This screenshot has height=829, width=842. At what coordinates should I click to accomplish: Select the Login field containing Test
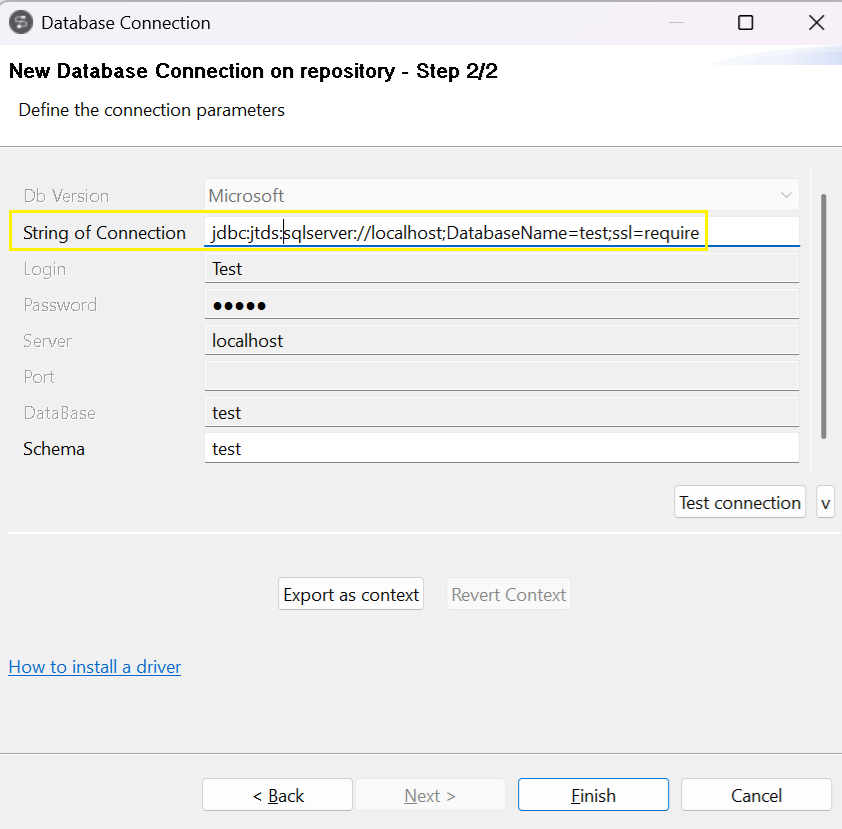point(500,269)
